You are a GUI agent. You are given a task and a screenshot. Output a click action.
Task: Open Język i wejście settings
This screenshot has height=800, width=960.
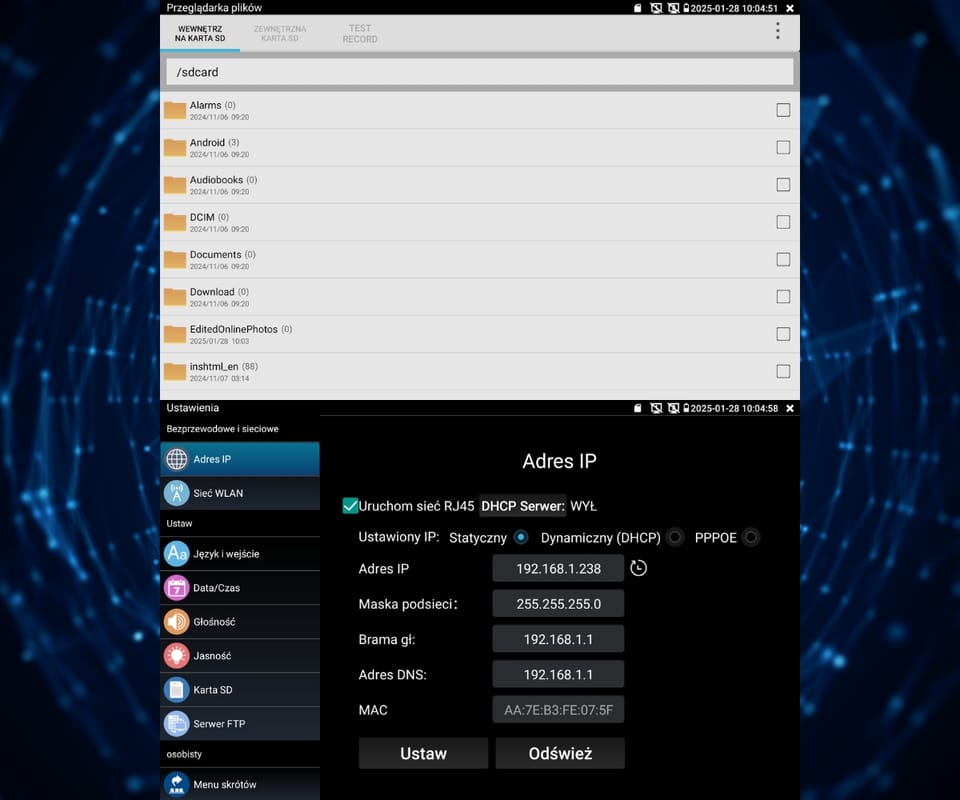(226, 554)
